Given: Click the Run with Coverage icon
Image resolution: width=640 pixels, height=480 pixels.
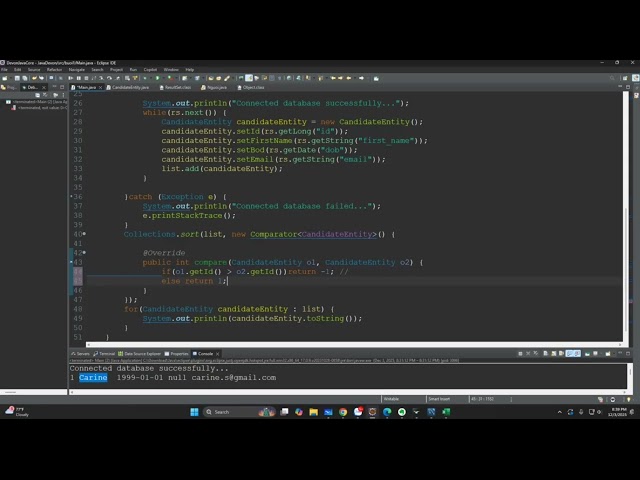Looking at the screenshot, I should coord(170,78).
